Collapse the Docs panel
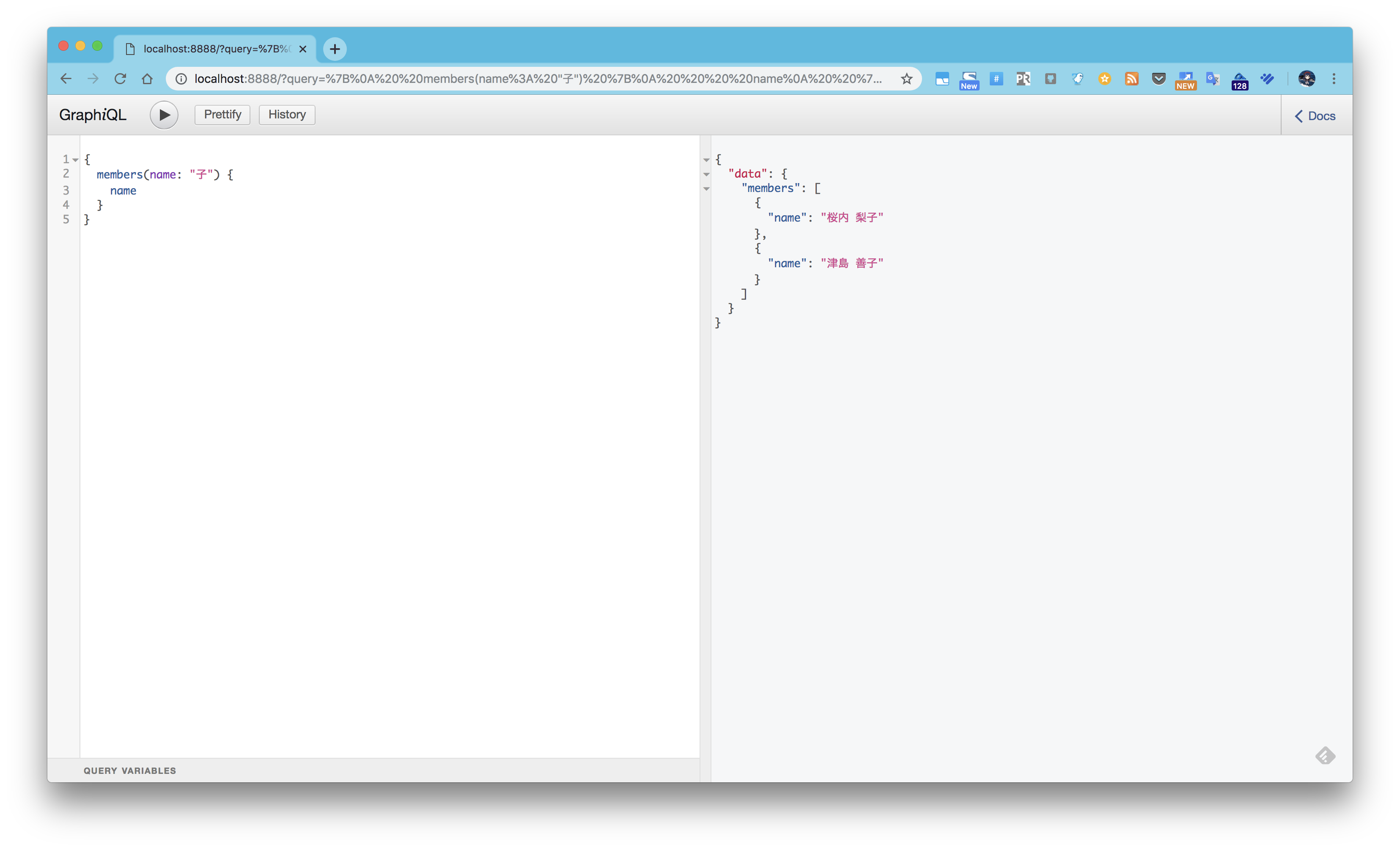The image size is (1400, 850). tap(1315, 115)
